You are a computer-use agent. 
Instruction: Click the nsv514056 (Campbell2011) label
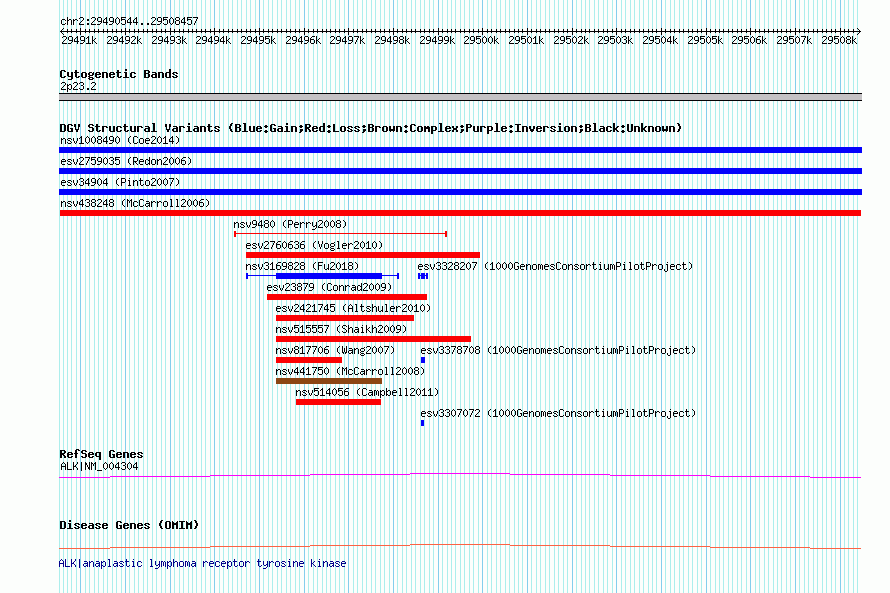pyautogui.click(x=367, y=392)
